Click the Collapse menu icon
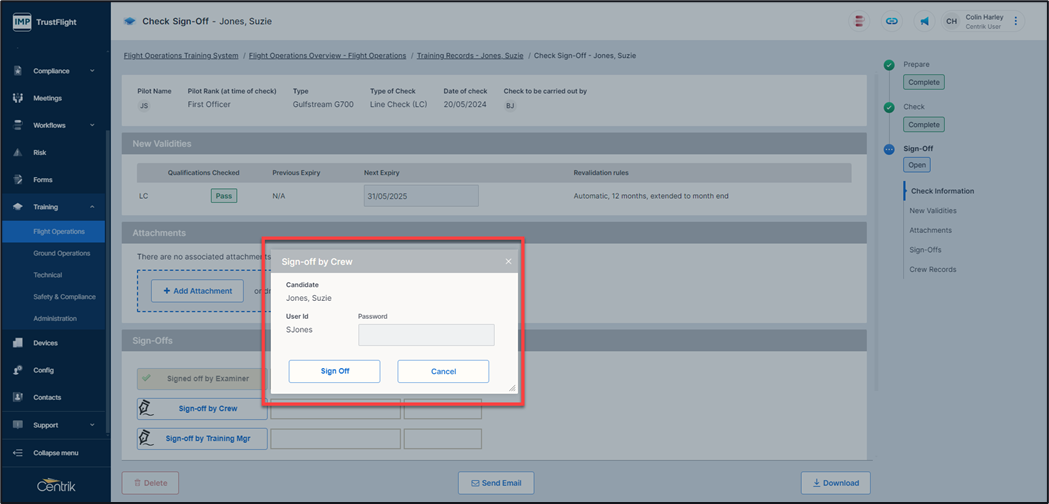 (x=18, y=453)
